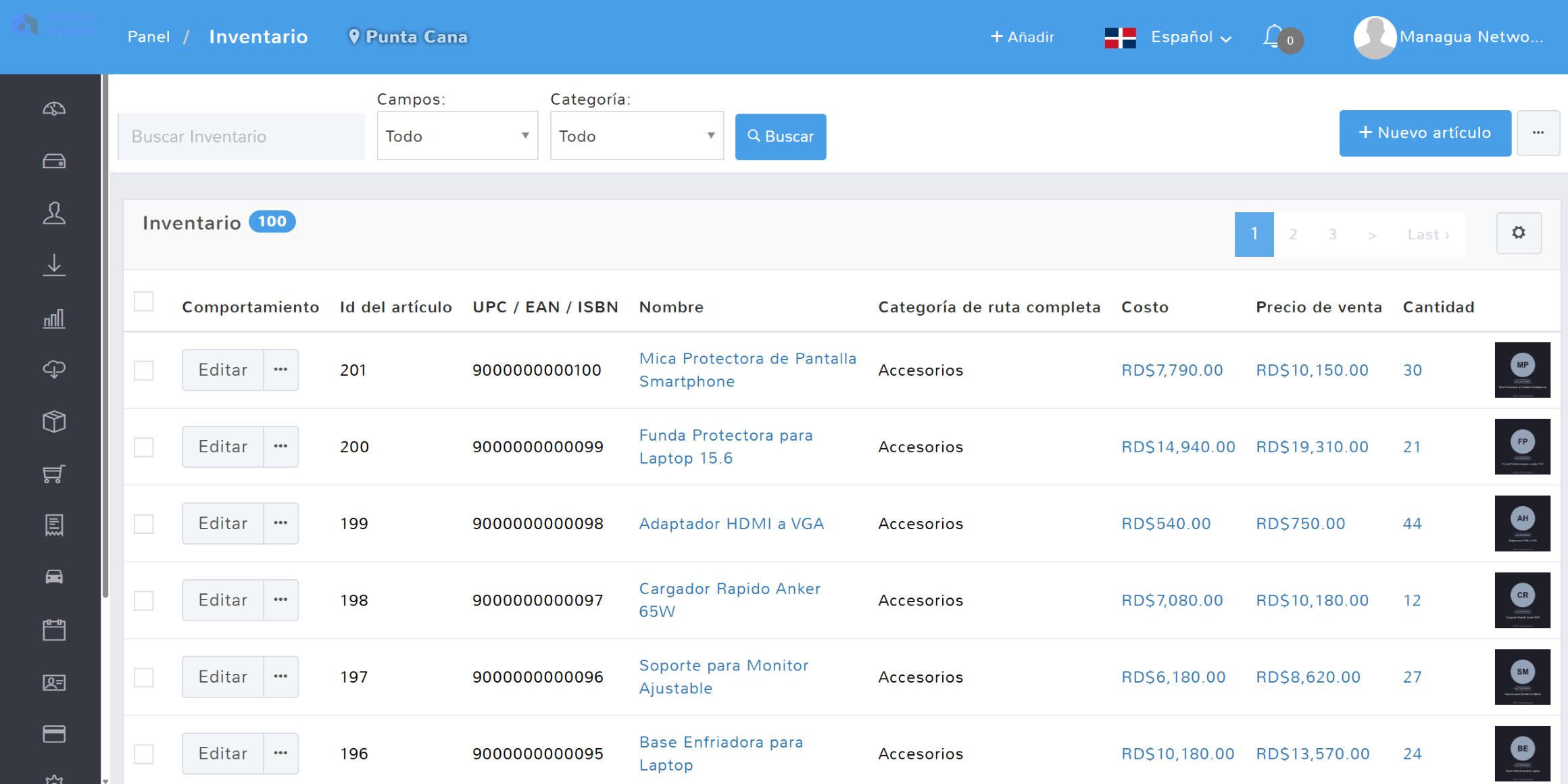
Task: Open the credit card icon in sidebar
Action: [x=54, y=733]
